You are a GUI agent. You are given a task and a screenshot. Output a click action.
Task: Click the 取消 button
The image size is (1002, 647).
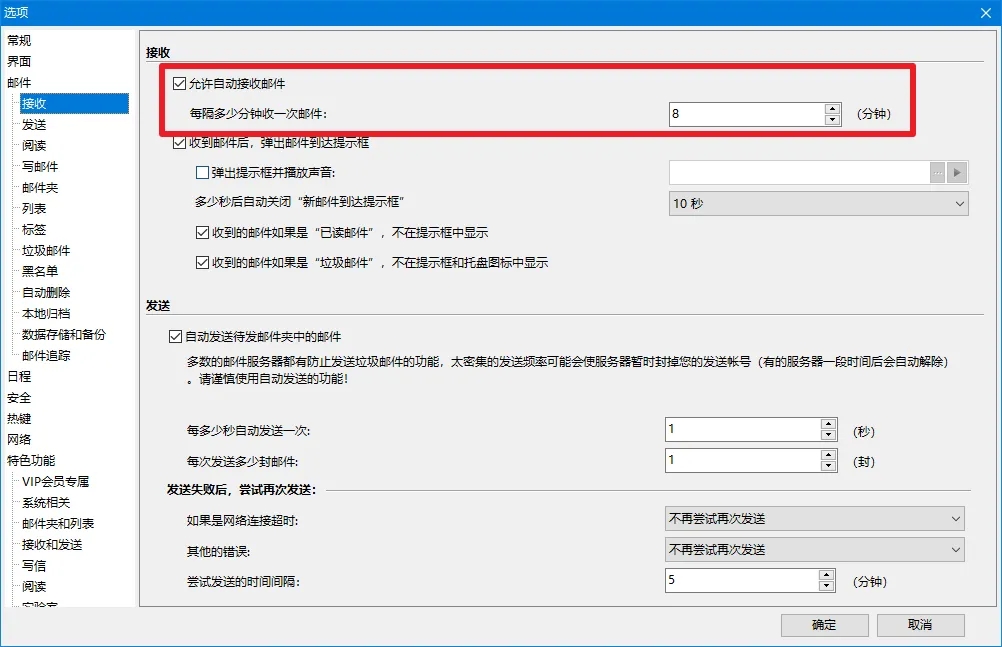(x=919, y=624)
